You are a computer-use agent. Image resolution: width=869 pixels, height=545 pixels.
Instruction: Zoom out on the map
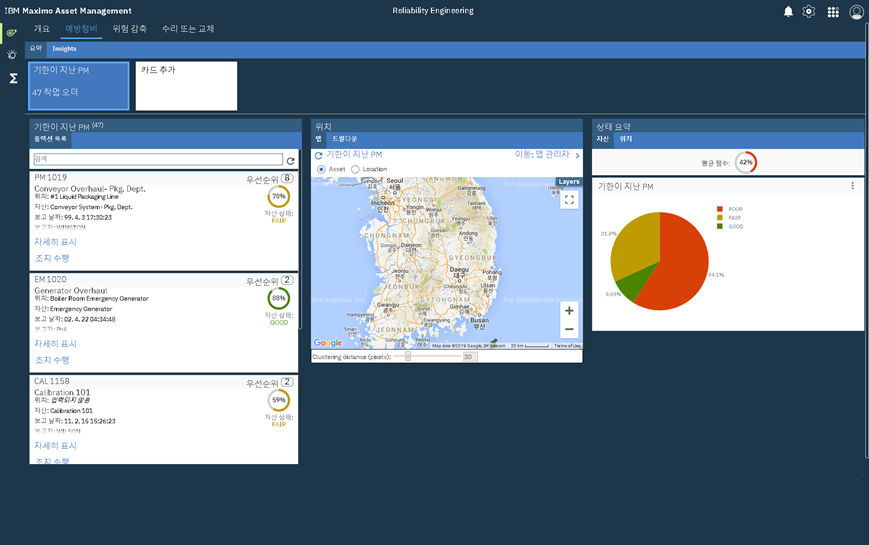569,329
